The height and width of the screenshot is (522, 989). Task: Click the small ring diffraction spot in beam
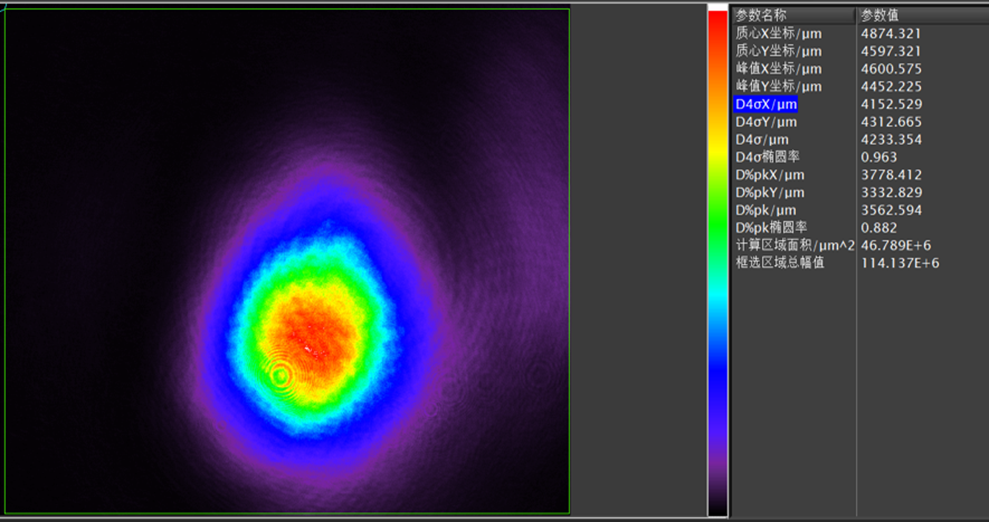click(281, 376)
